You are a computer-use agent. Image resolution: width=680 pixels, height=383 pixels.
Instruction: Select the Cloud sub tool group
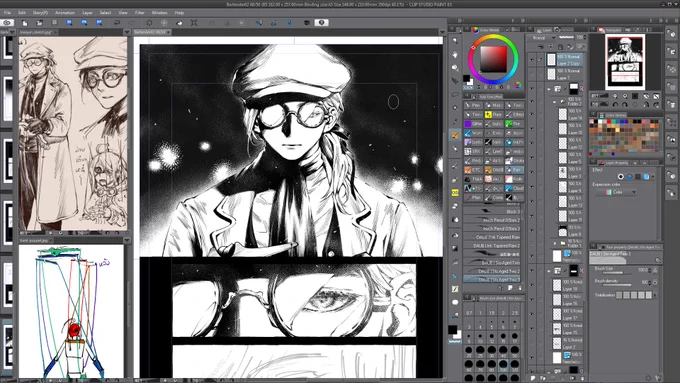click(515, 188)
